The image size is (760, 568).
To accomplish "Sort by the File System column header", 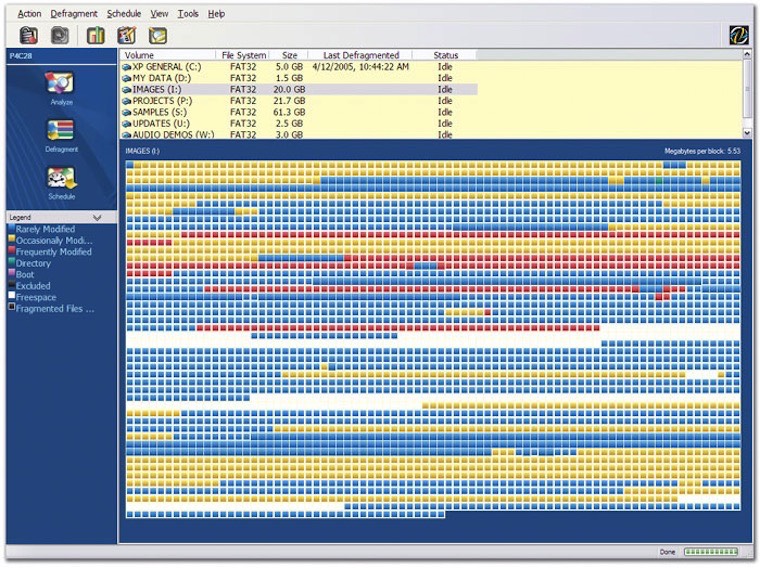I will coord(242,55).
